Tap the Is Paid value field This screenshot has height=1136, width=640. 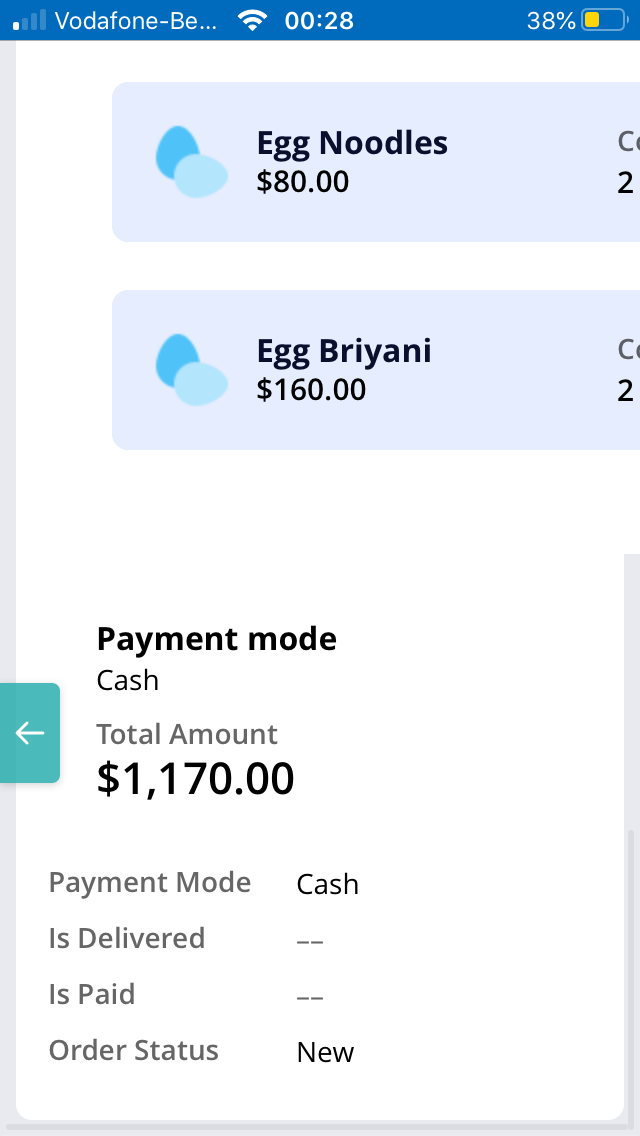click(310, 996)
